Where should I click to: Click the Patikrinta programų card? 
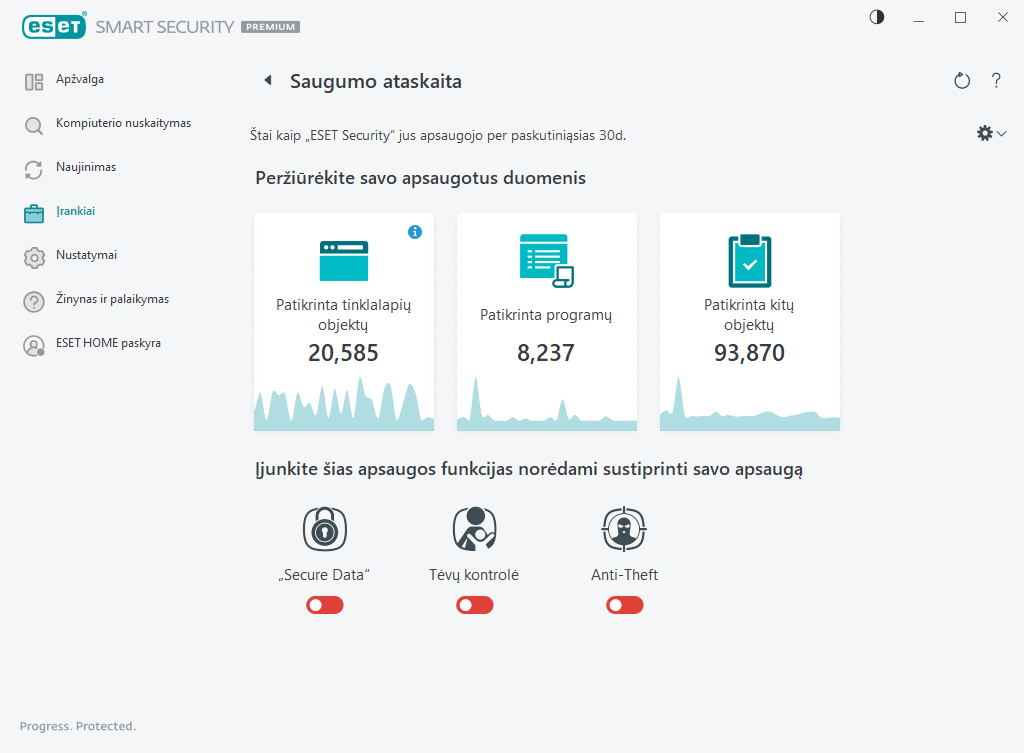[547, 321]
